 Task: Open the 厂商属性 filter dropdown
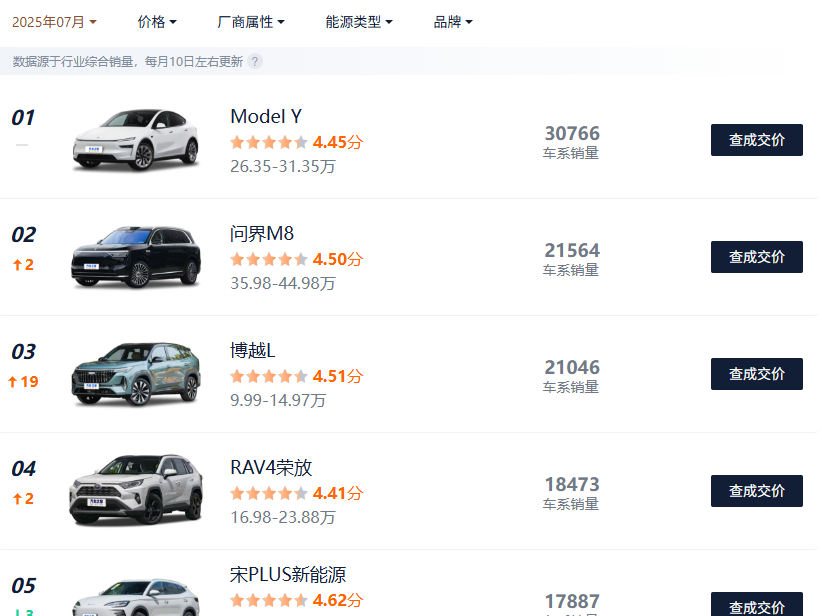tap(251, 22)
